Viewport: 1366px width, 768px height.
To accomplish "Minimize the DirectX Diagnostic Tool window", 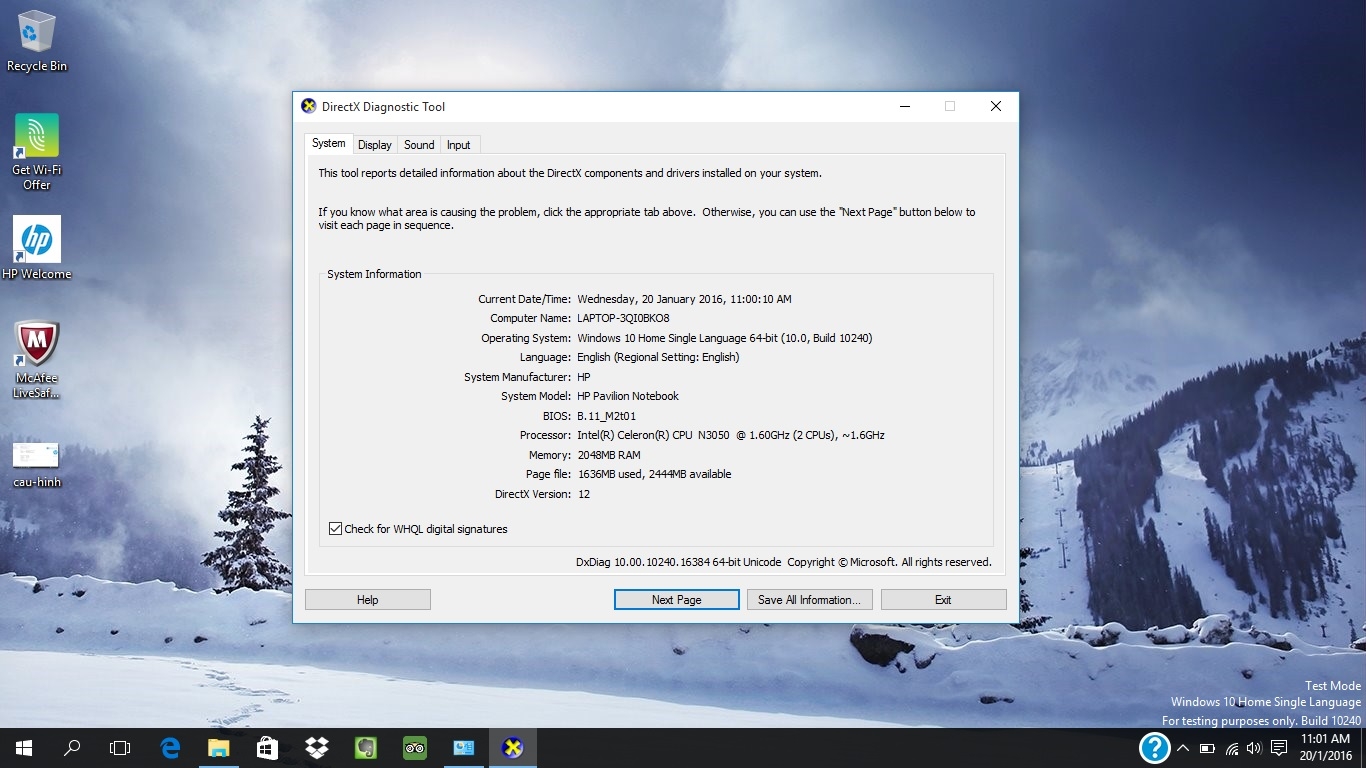I will [x=904, y=106].
